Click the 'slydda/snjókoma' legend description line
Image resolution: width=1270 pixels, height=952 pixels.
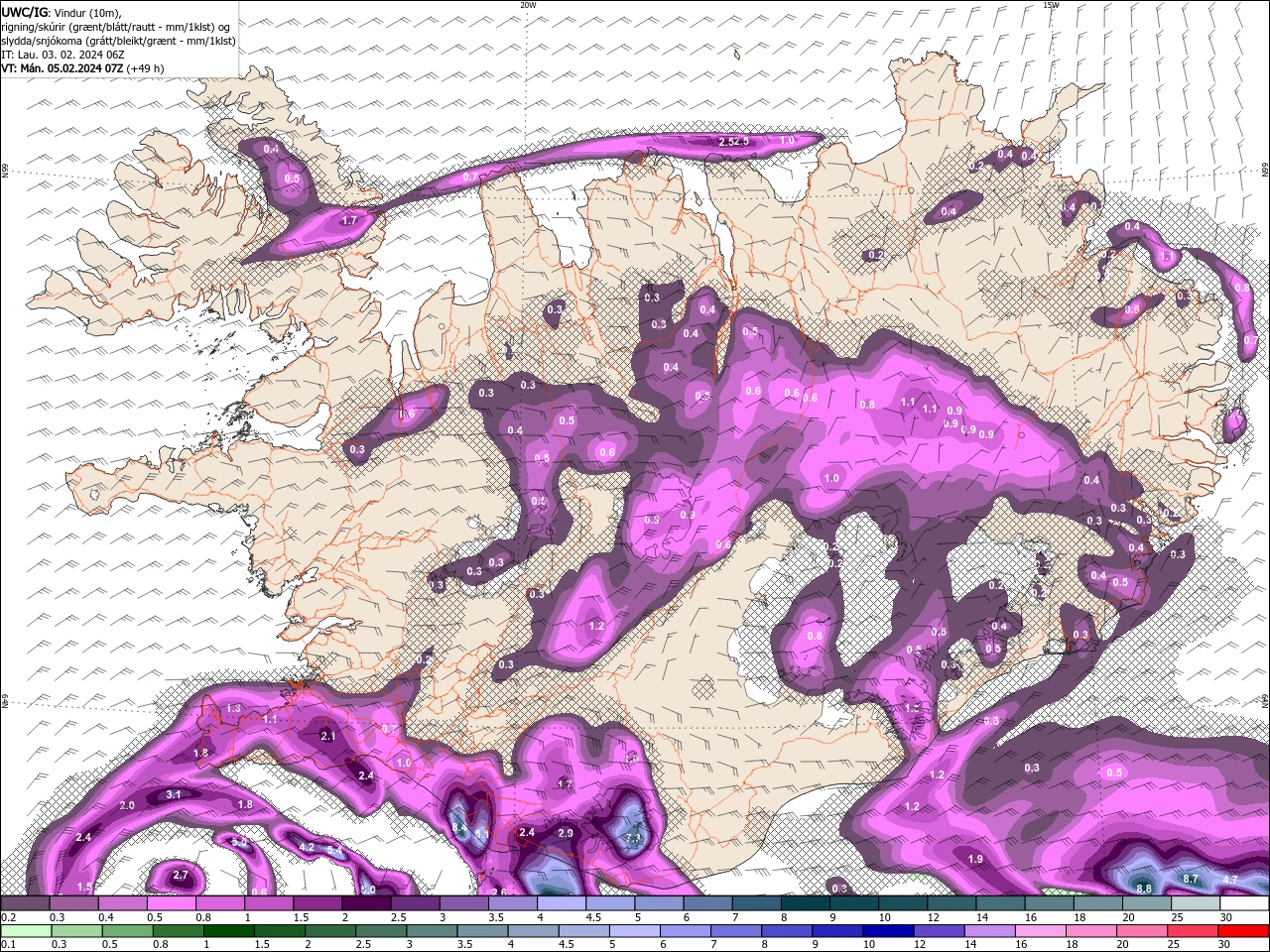pyautogui.click(x=118, y=41)
